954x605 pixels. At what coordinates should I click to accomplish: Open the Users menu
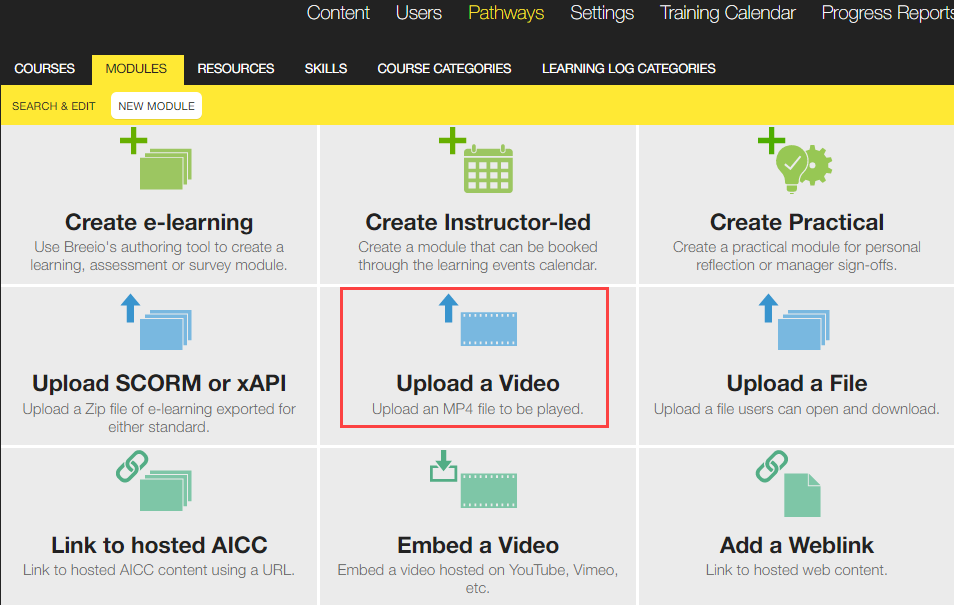(419, 13)
